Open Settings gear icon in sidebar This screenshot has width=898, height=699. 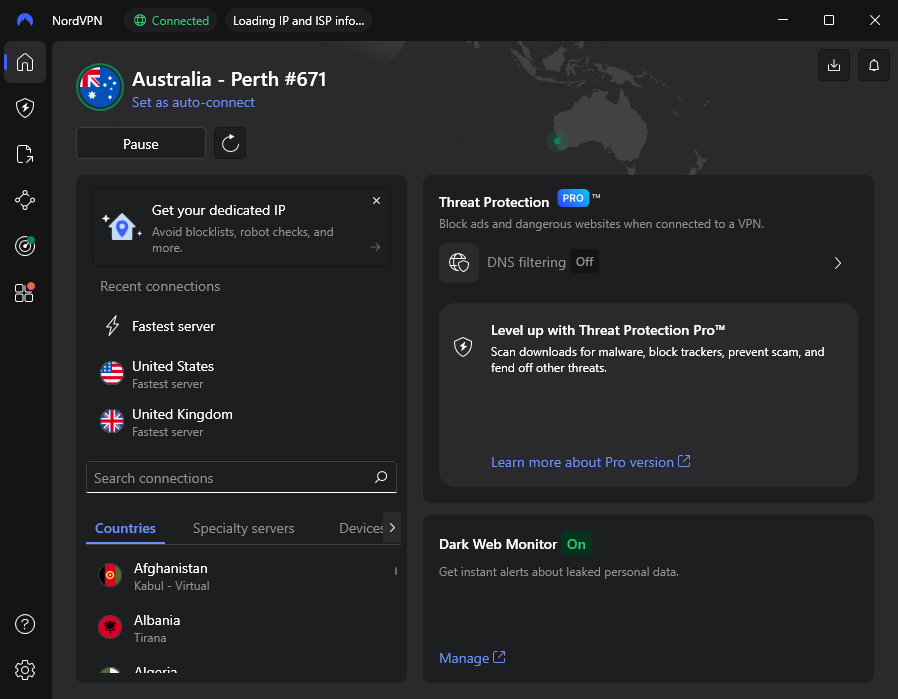click(25, 670)
